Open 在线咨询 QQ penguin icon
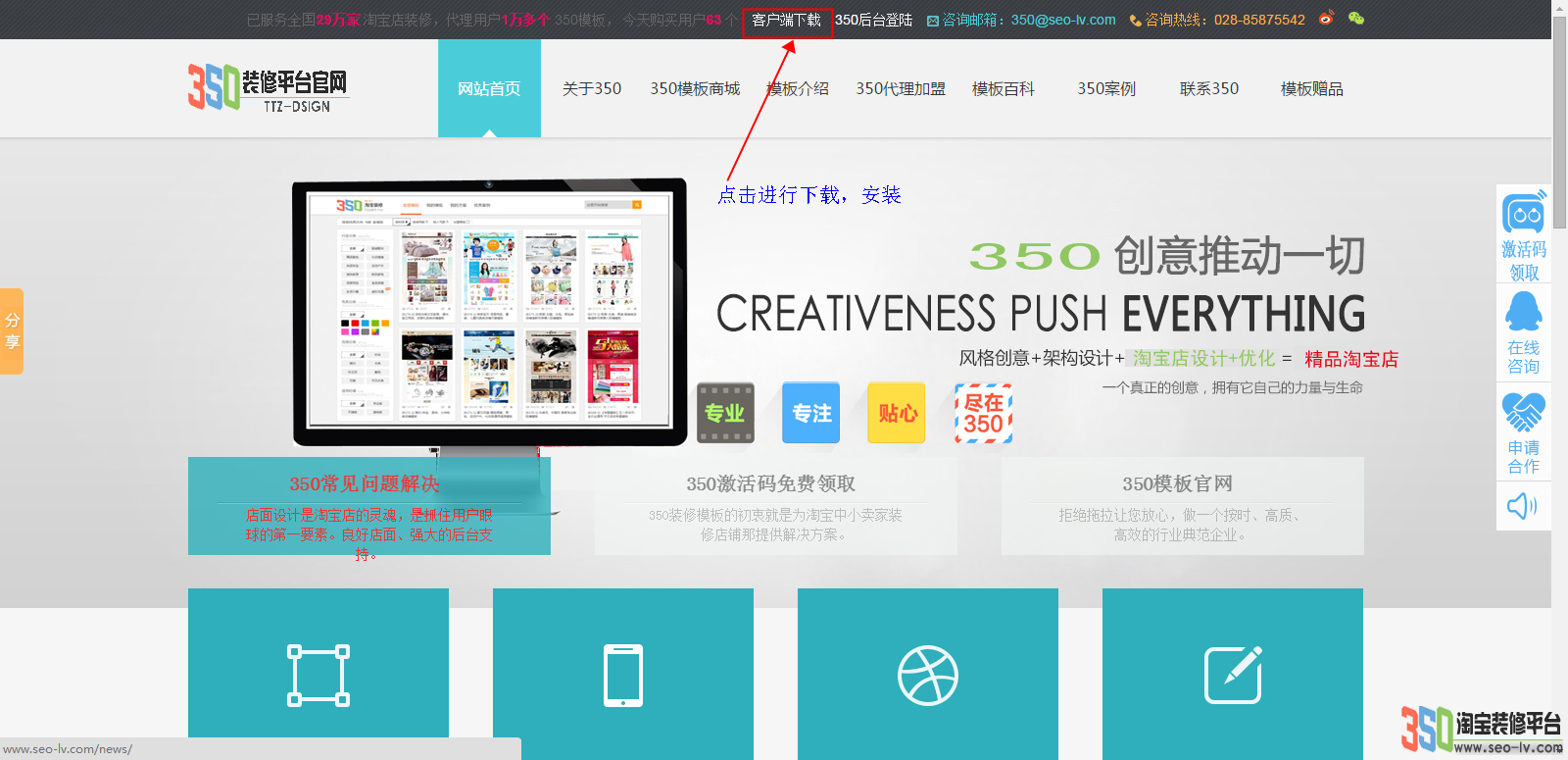 click(1524, 313)
